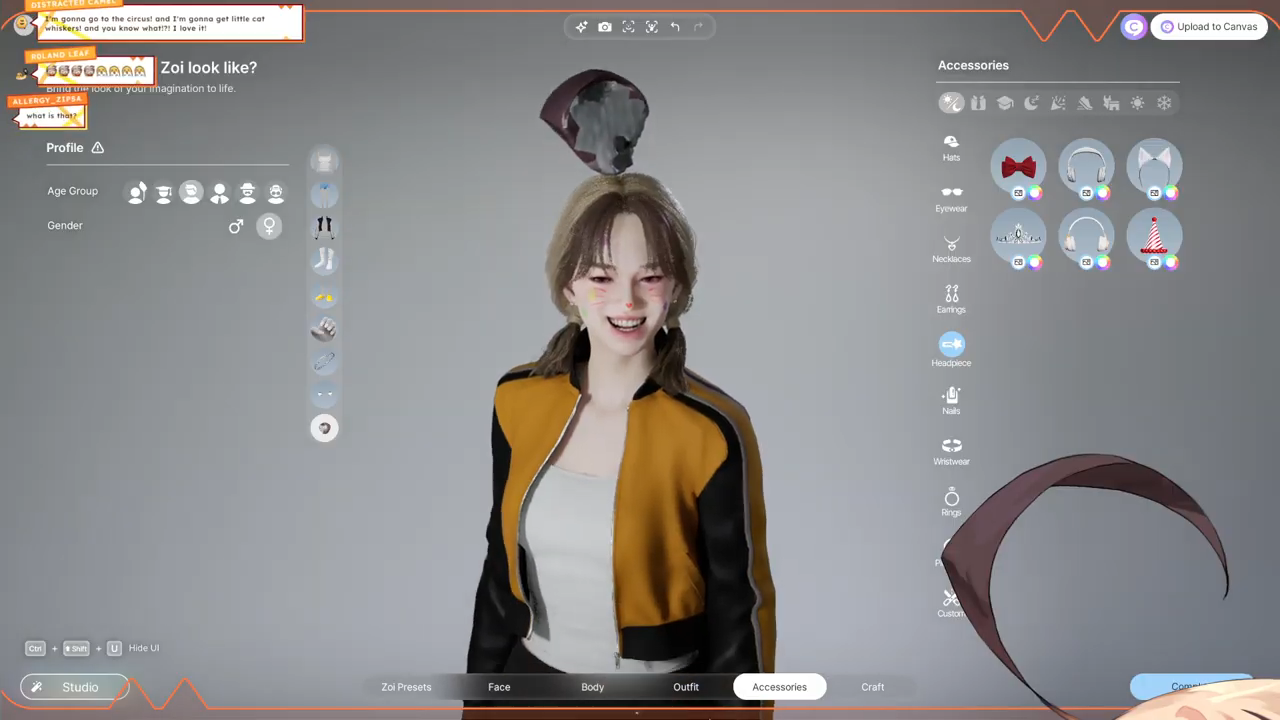Image resolution: width=1280 pixels, height=720 pixels.
Task: Filter accessories by sleepwear moon icon
Action: pos(1031,103)
